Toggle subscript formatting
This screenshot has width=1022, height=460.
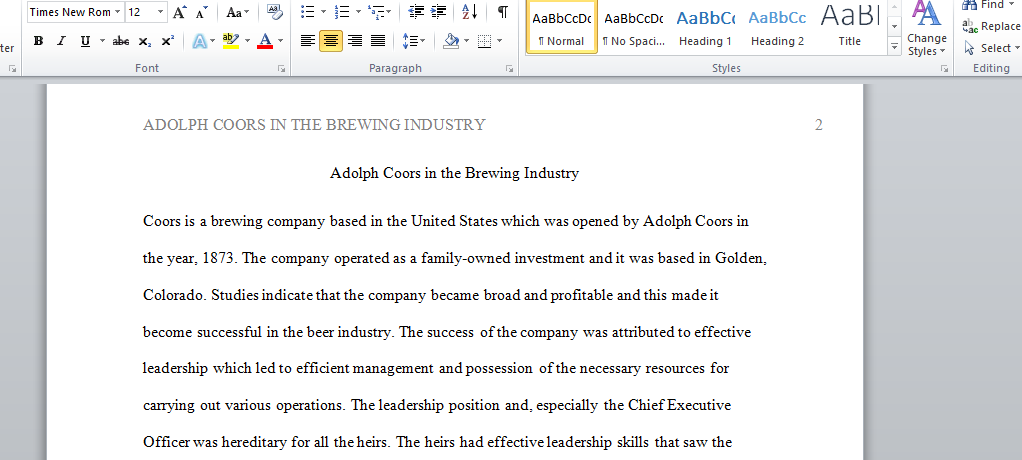point(145,41)
